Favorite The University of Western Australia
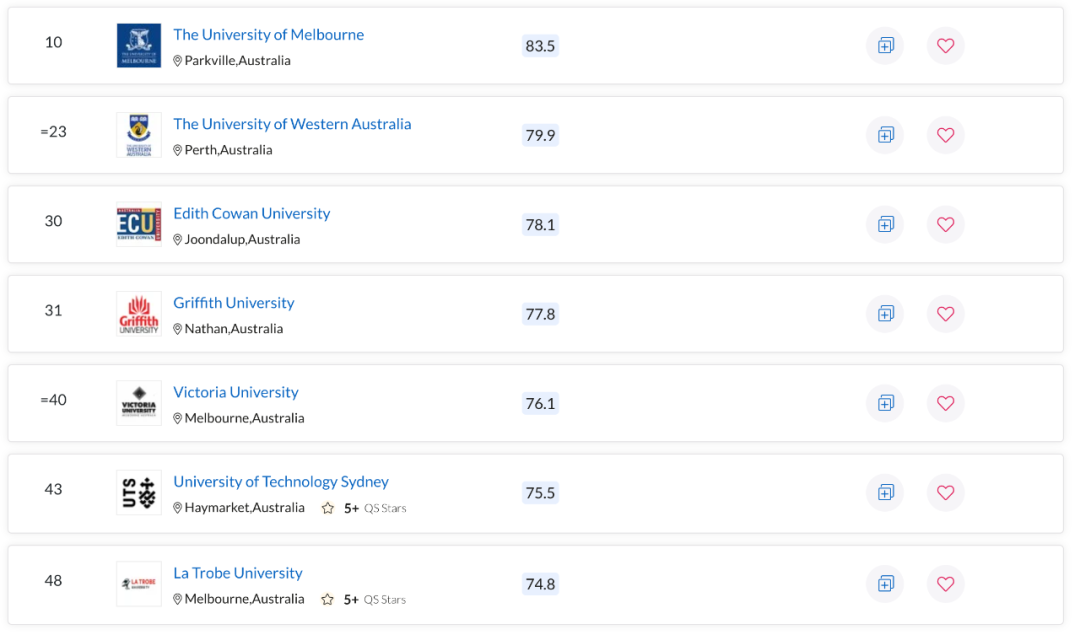 tap(945, 134)
